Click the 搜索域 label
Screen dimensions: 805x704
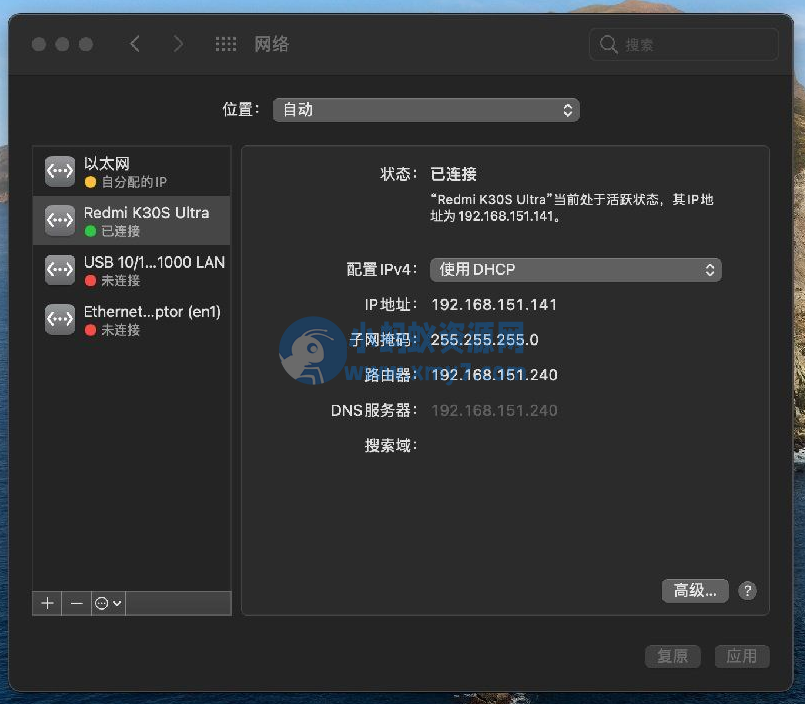[391, 446]
